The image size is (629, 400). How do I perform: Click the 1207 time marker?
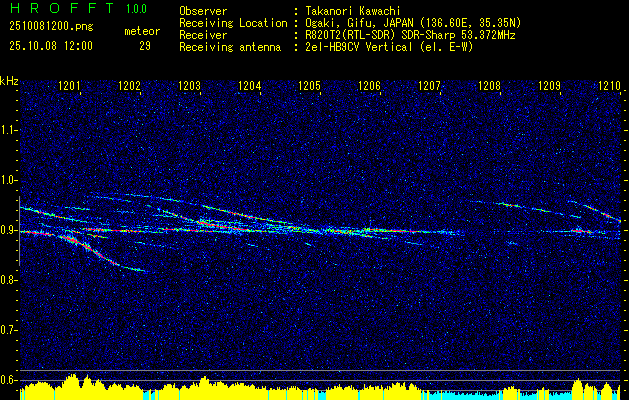(430, 85)
